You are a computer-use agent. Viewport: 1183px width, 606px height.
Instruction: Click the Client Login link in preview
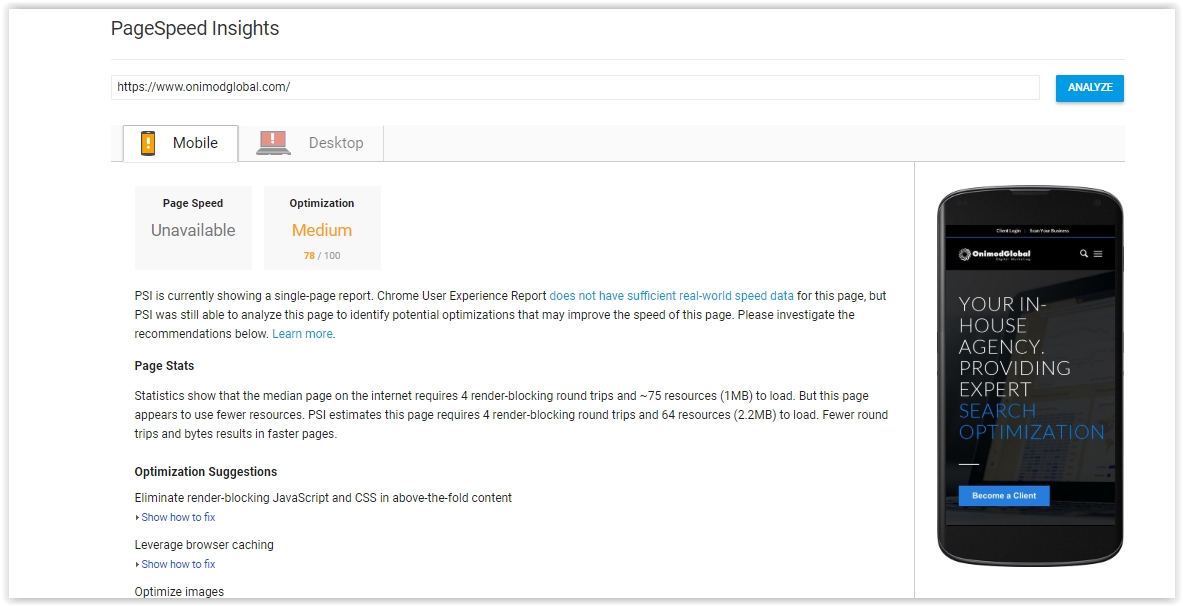pyautogui.click(x=1008, y=231)
